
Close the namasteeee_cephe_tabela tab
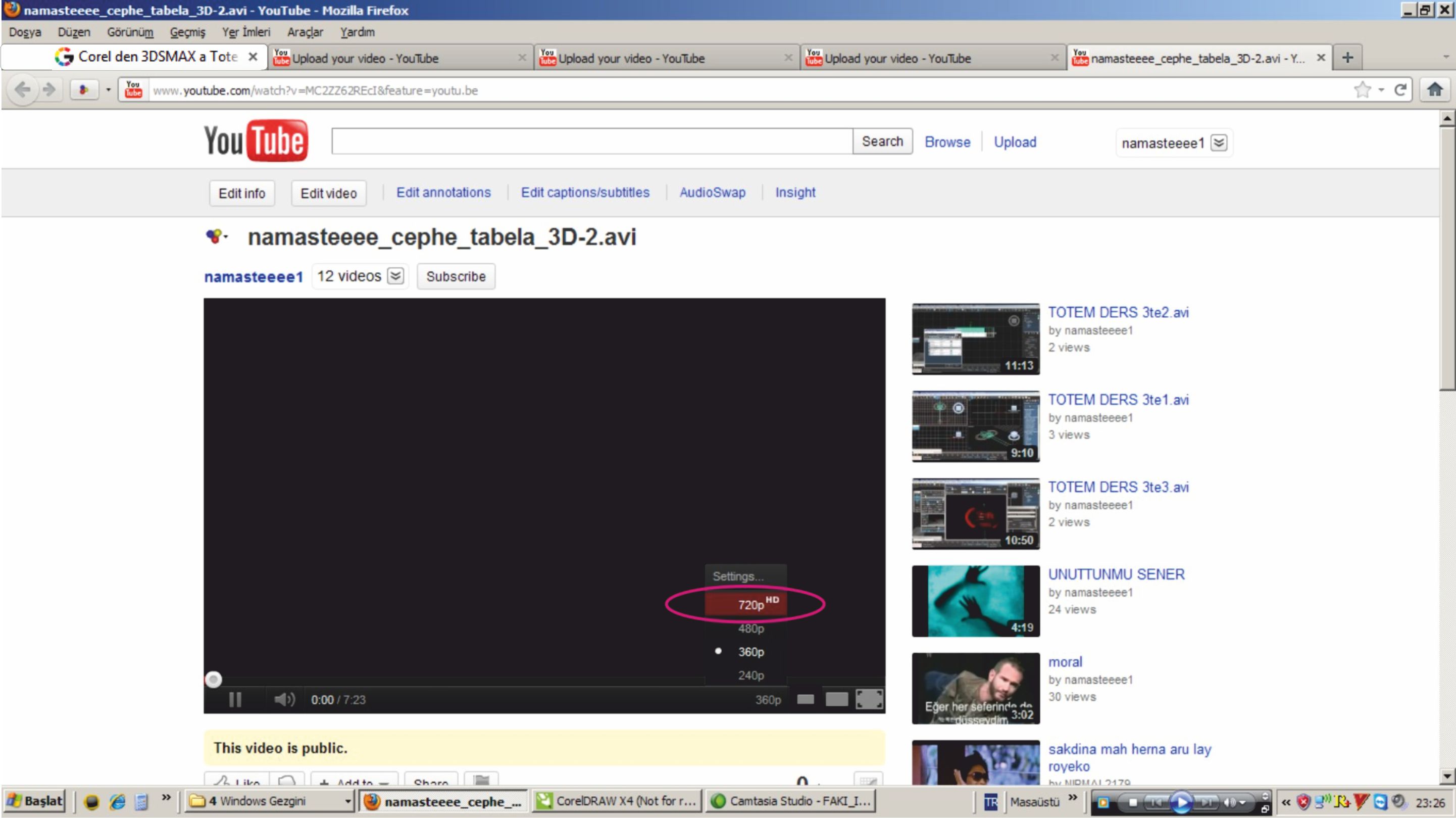point(1321,57)
